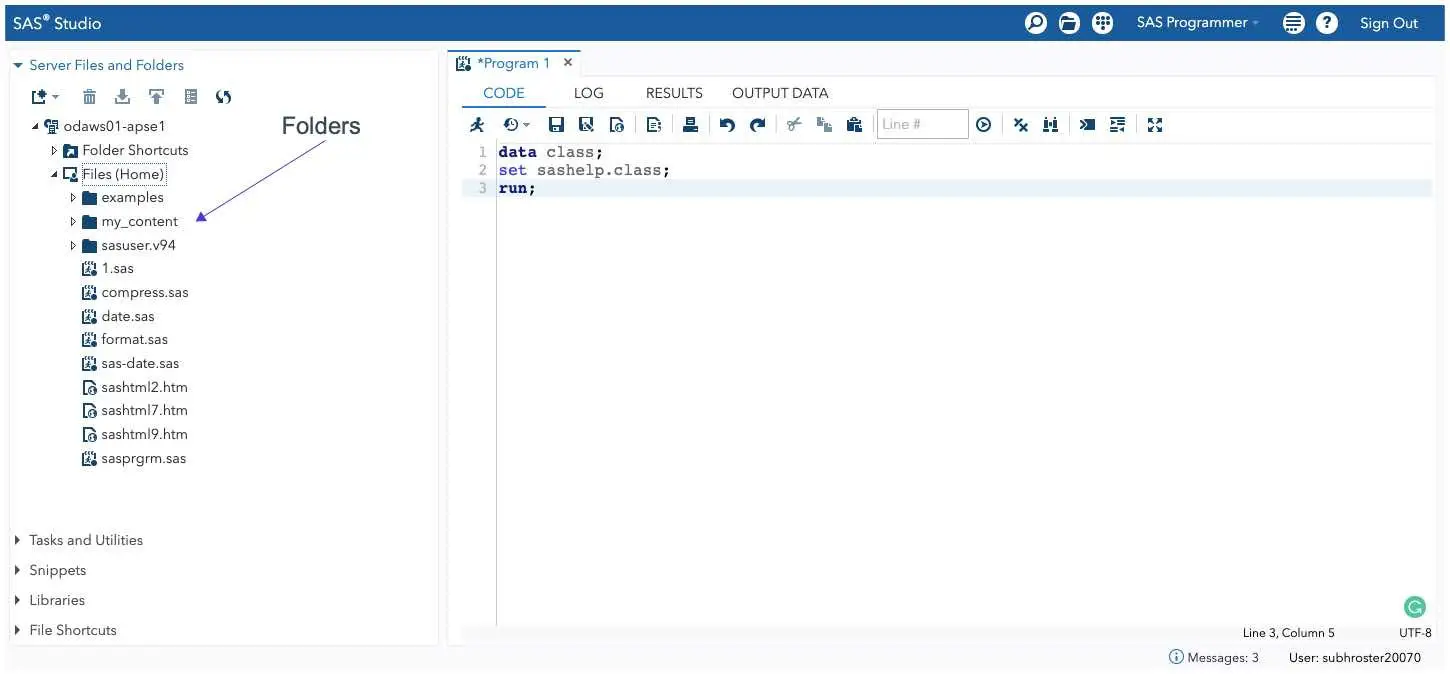
Task: Click the Upload icon in Server Files toolbar
Action: 156,97
